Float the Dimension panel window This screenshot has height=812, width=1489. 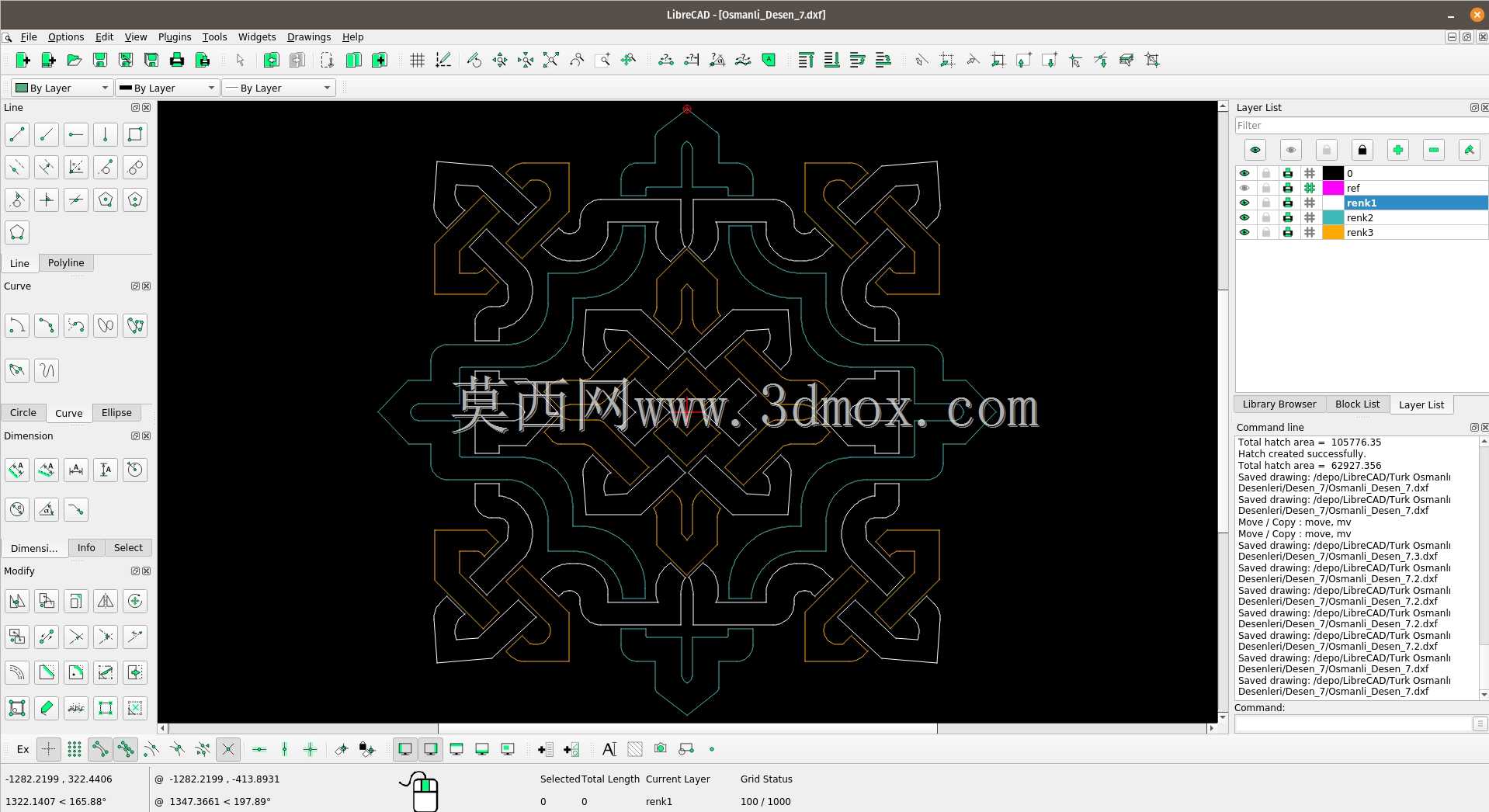[x=135, y=436]
